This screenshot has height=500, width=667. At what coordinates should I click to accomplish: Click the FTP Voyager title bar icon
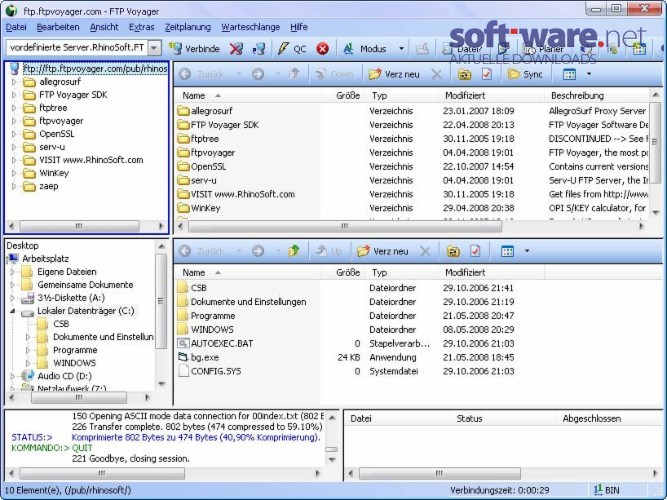(x=11, y=11)
